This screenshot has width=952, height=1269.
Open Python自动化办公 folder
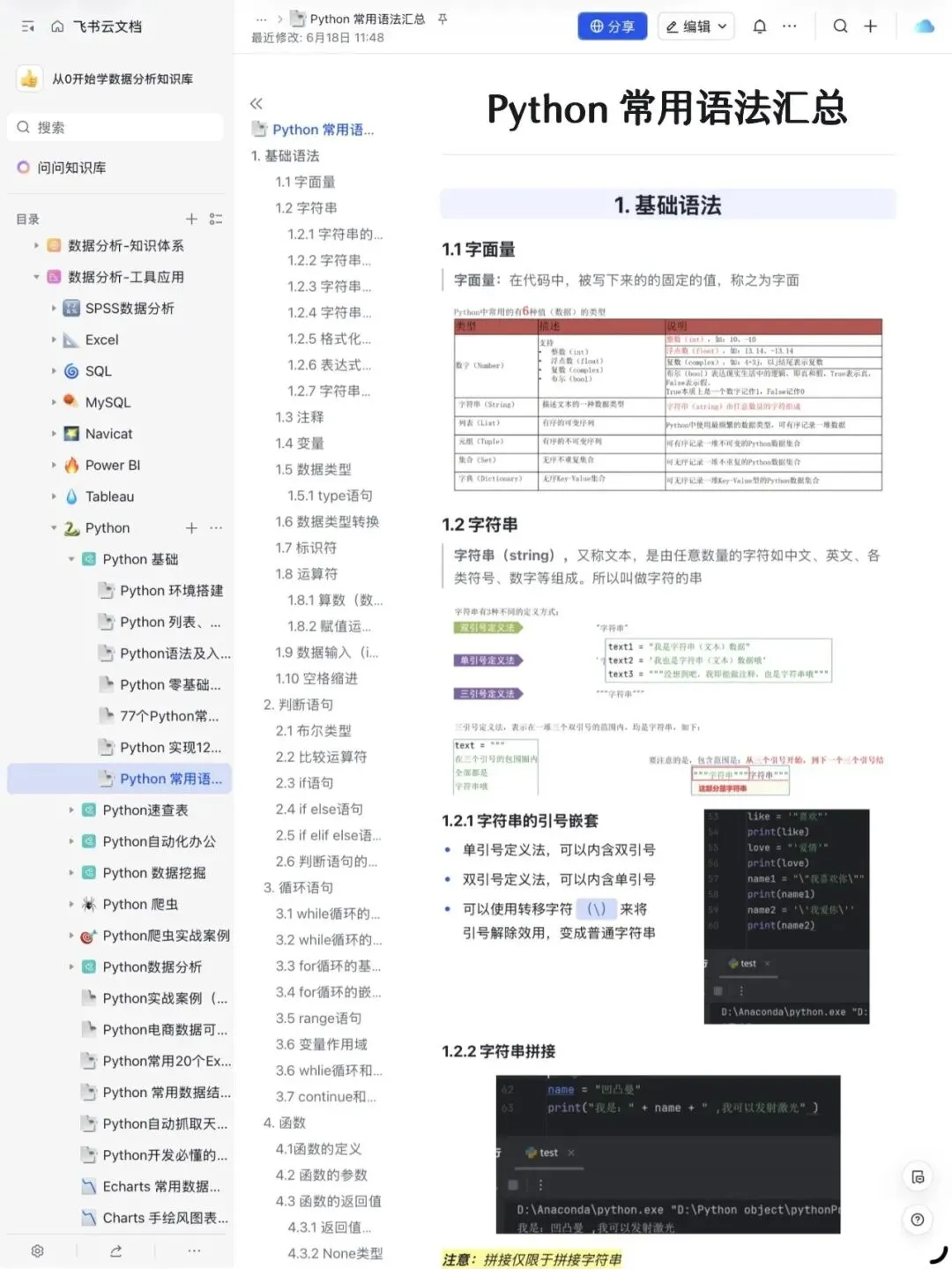[x=159, y=841]
